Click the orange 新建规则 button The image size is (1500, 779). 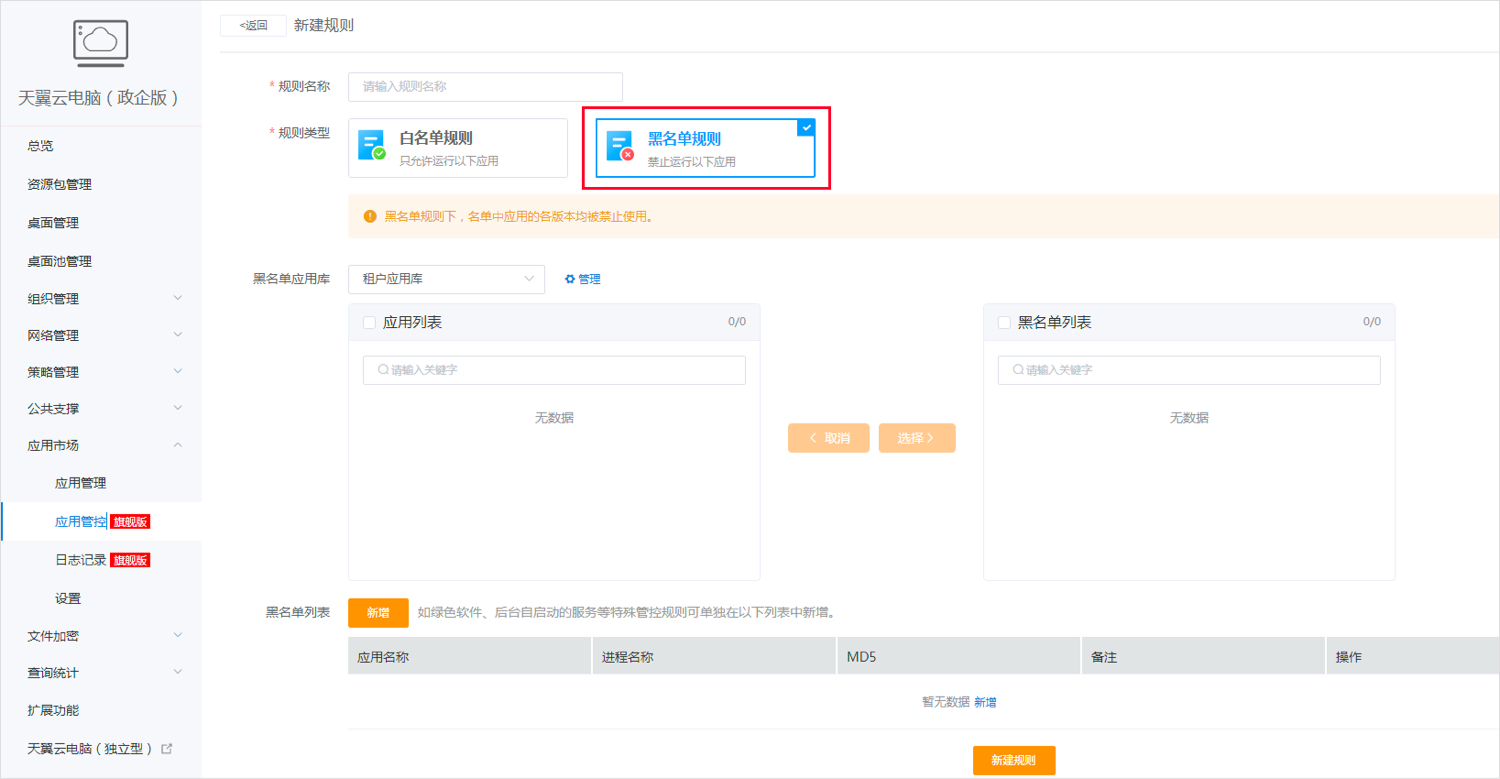[x=1013, y=760]
